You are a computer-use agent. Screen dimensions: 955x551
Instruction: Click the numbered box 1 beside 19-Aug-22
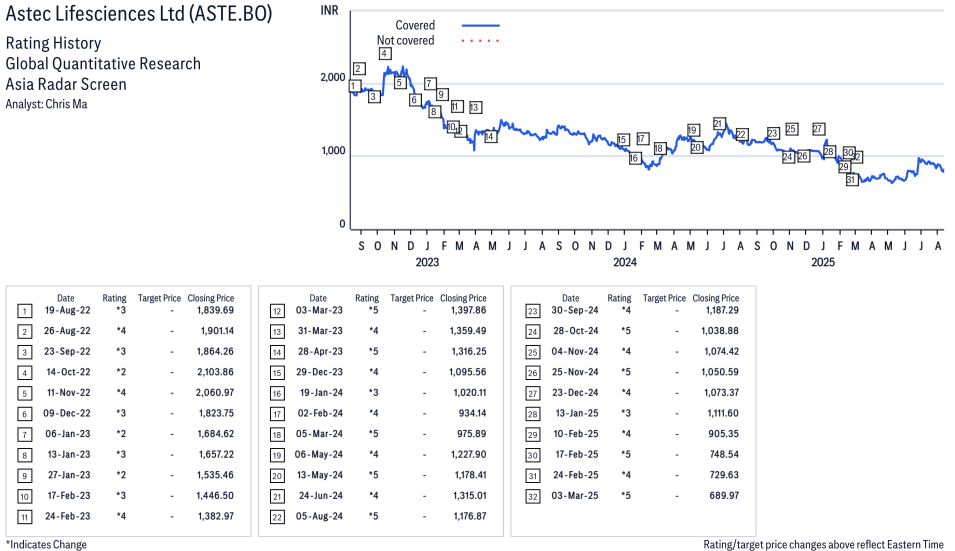24,312
